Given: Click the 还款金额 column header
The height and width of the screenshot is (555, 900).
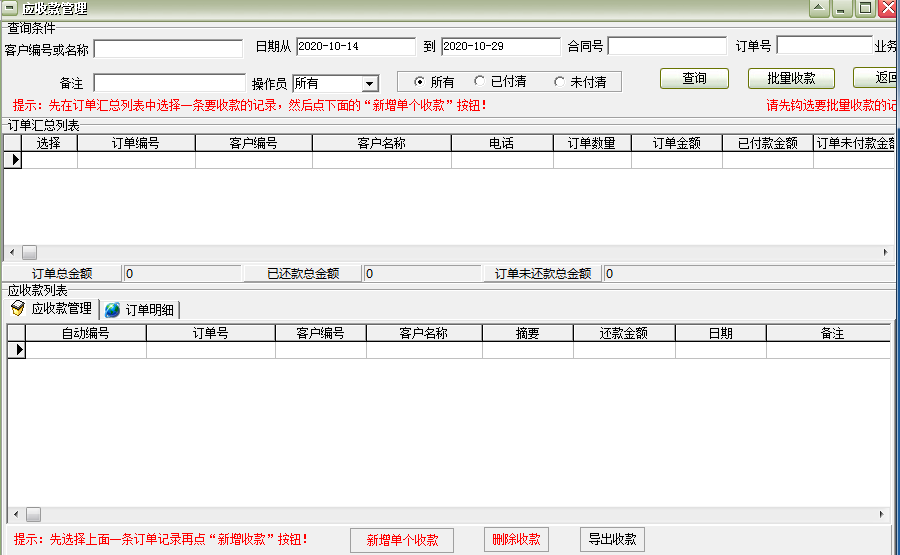Looking at the screenshot, I should (624, 333).
